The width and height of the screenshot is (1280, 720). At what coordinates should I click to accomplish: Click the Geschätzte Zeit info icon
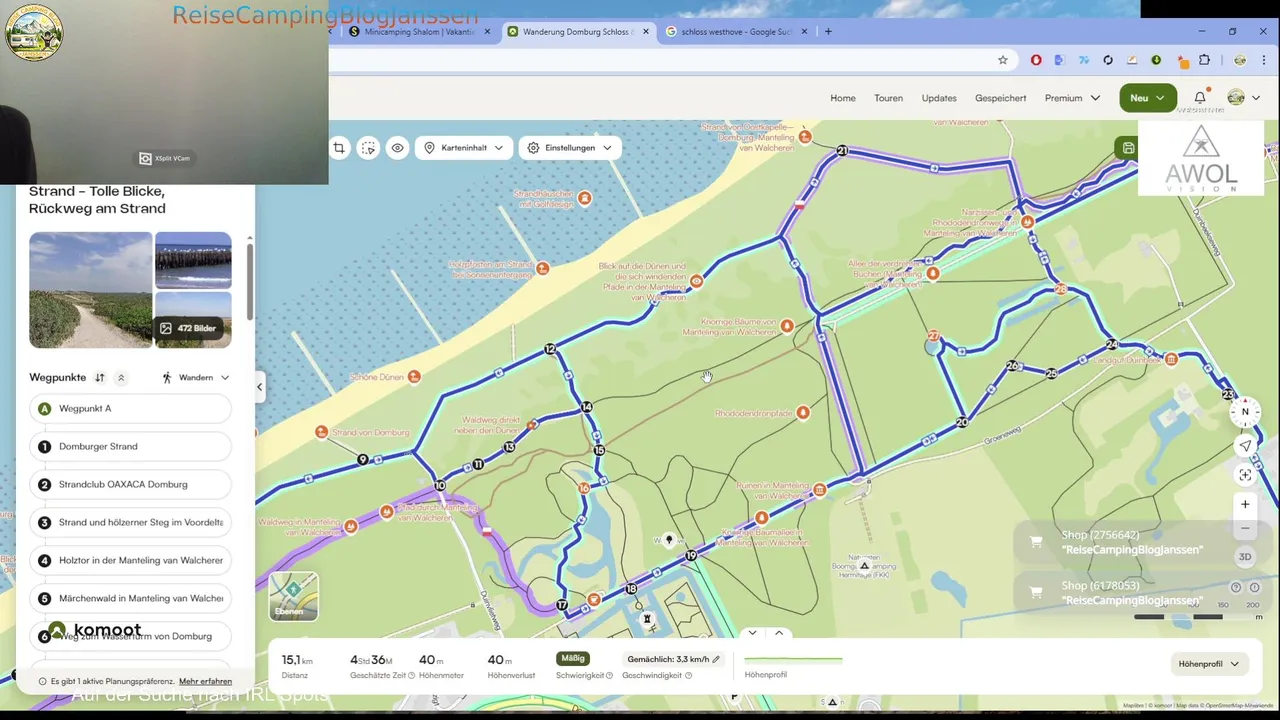click(411, 676)
